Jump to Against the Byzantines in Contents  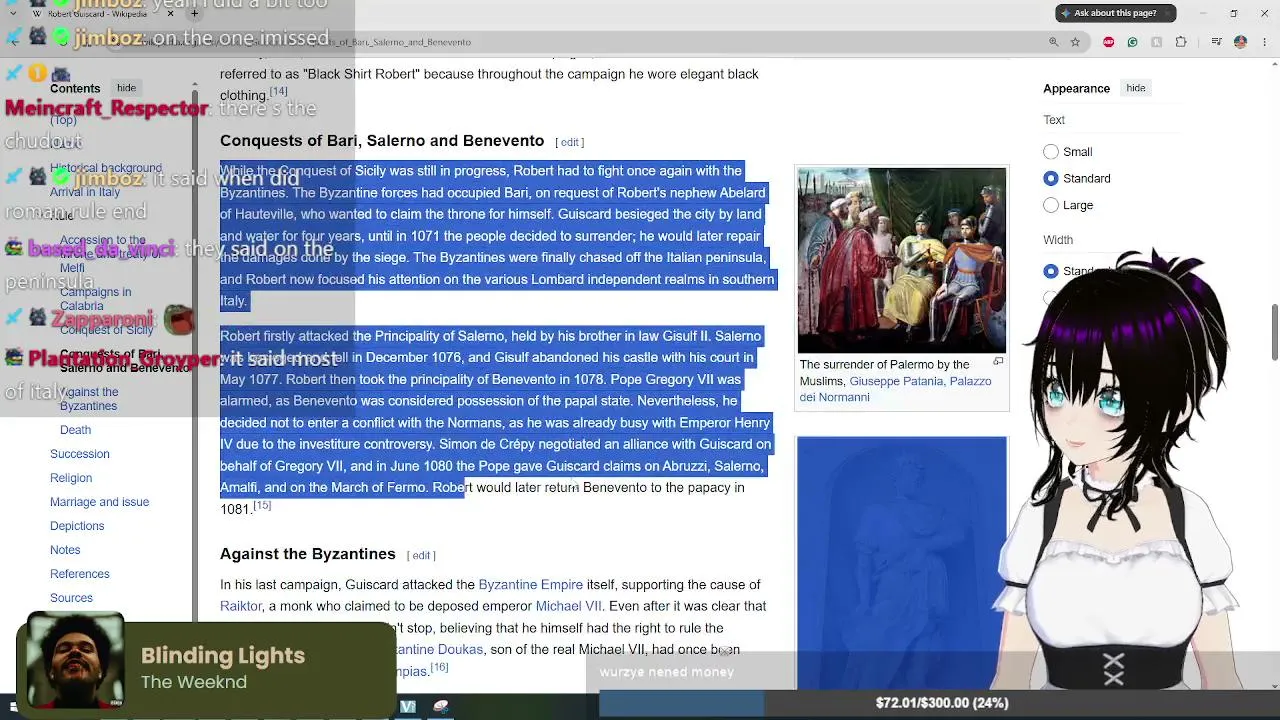click(x=89, y=399)
